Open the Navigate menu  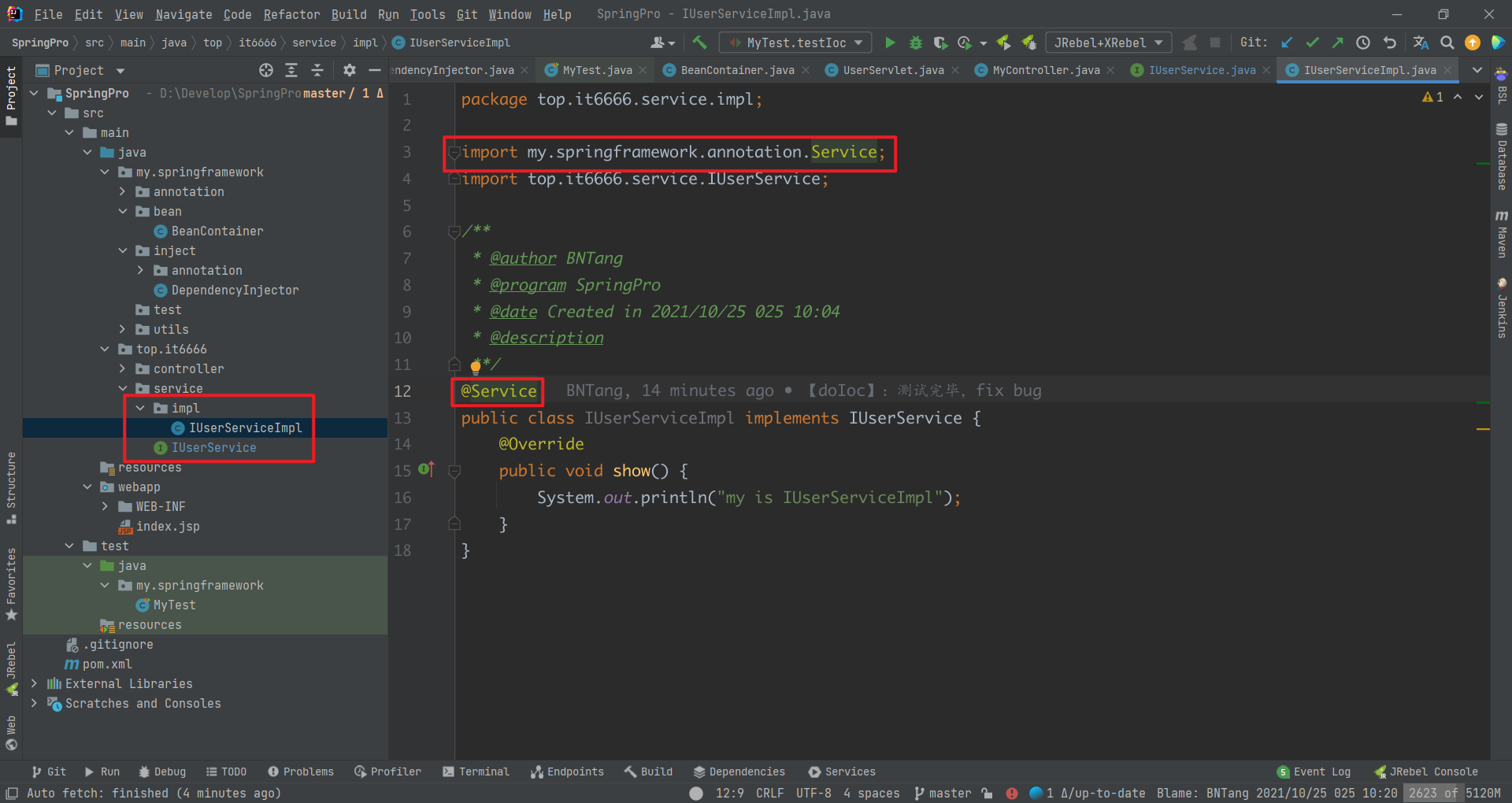183,14
